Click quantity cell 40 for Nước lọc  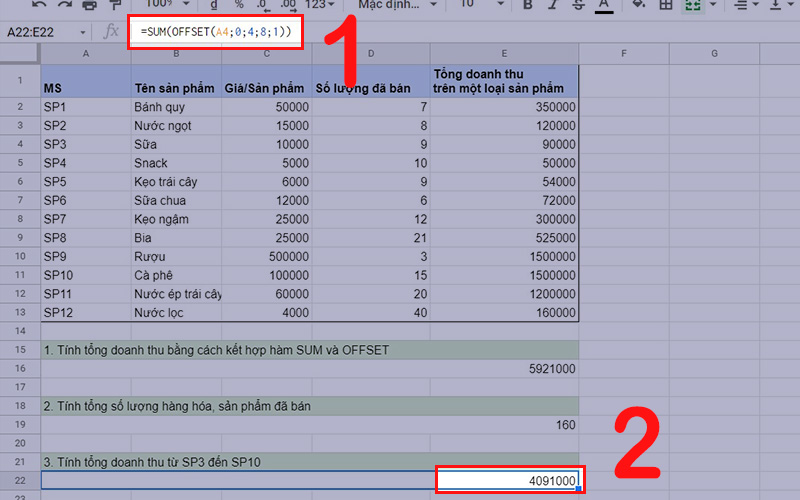(371, 312)
